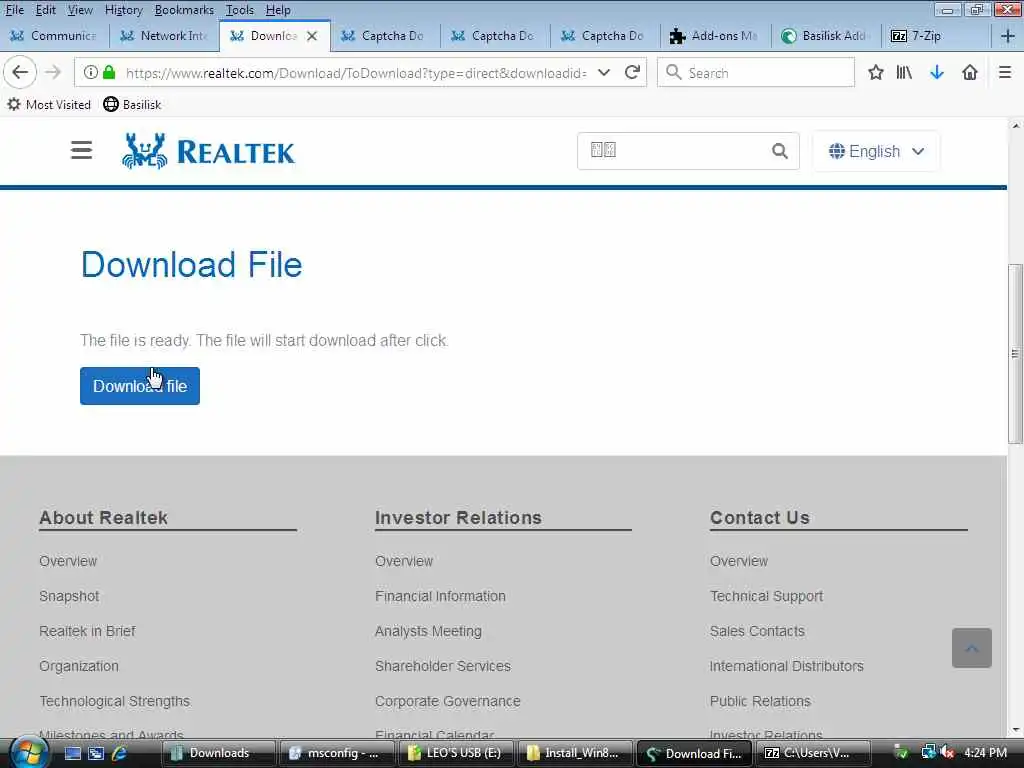1024x768 pixels.
Task: Click the Windows Start orb
Action: (x=28, y=752)
